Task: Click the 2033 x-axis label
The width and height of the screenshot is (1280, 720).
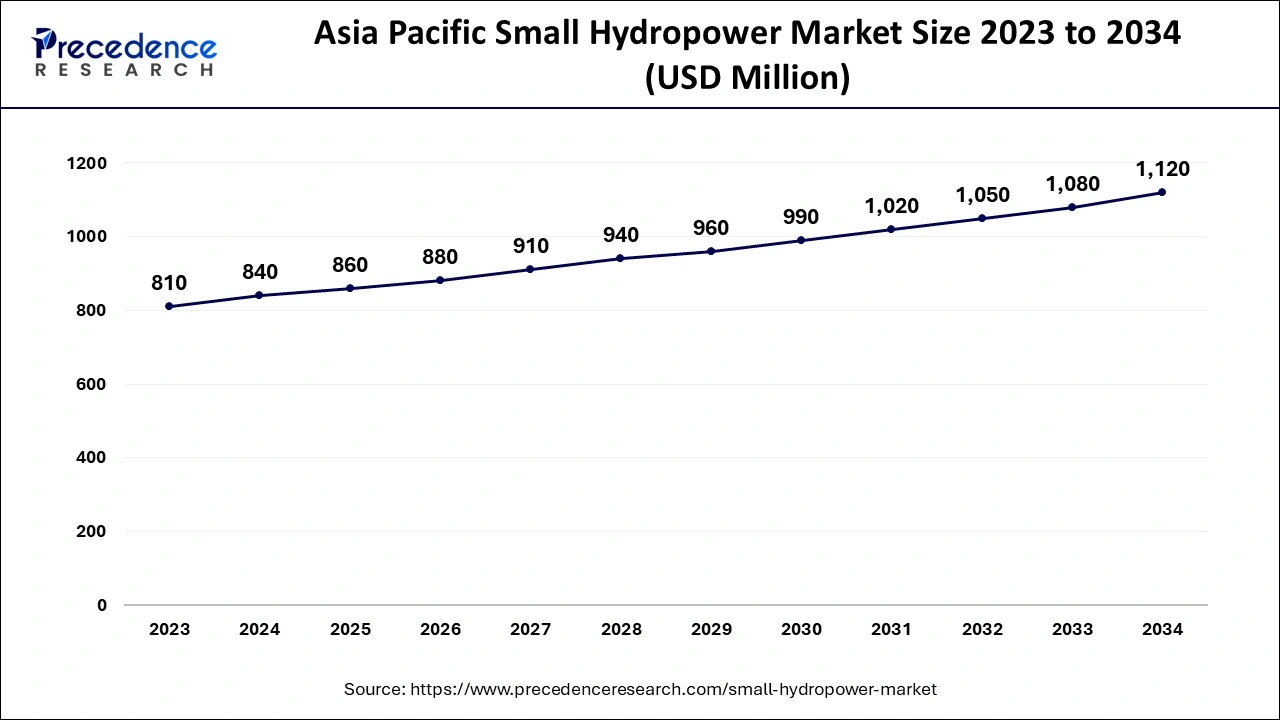Action: coord(1072,630)
